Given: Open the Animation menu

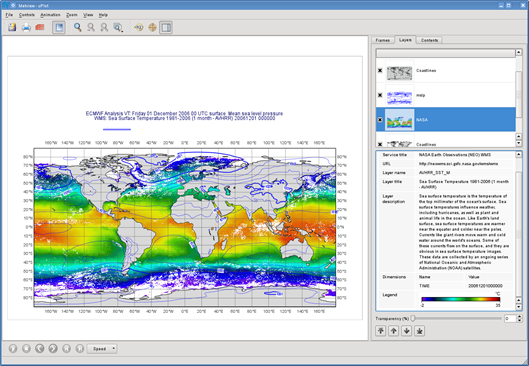Looking at the screenshot, I should [x=50, y=15].
